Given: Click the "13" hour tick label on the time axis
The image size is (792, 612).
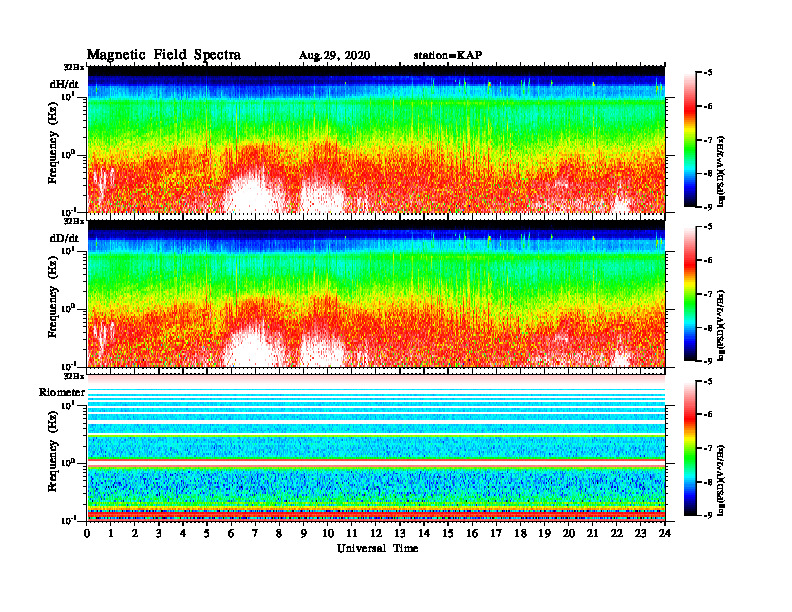Looking at the screenshot, I should pyautogui.click(x=400, y=533).
